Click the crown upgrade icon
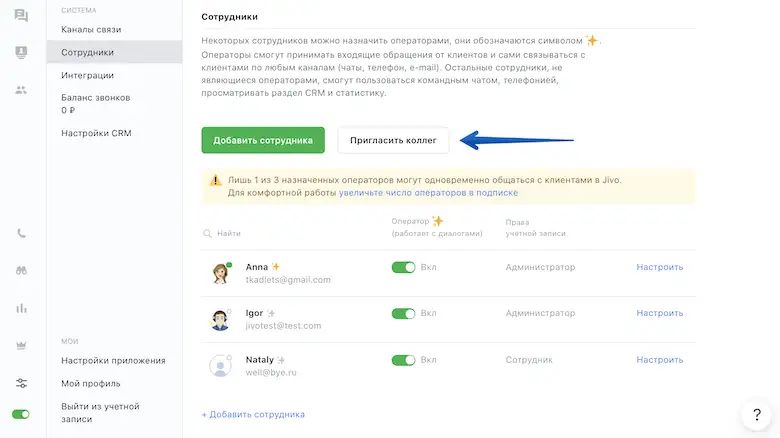The width and height of the screenshot is (780, 438). coord(21,345)
